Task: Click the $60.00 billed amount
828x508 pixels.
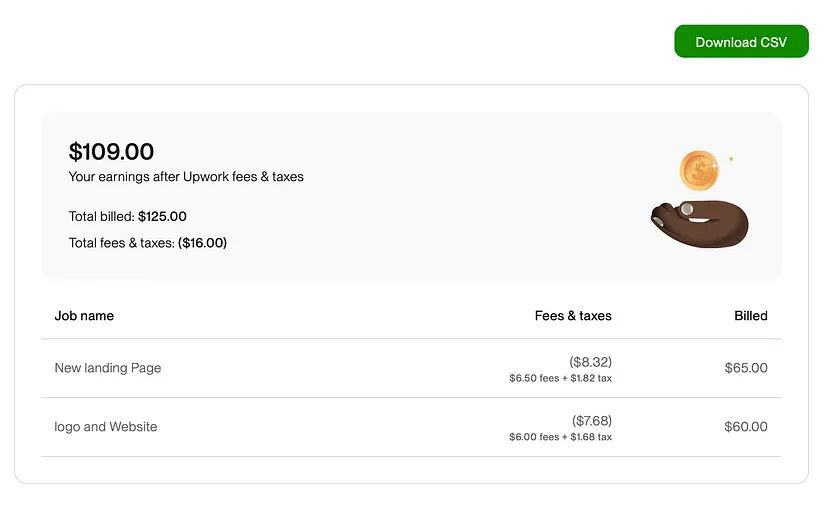Action: point(746,426)
